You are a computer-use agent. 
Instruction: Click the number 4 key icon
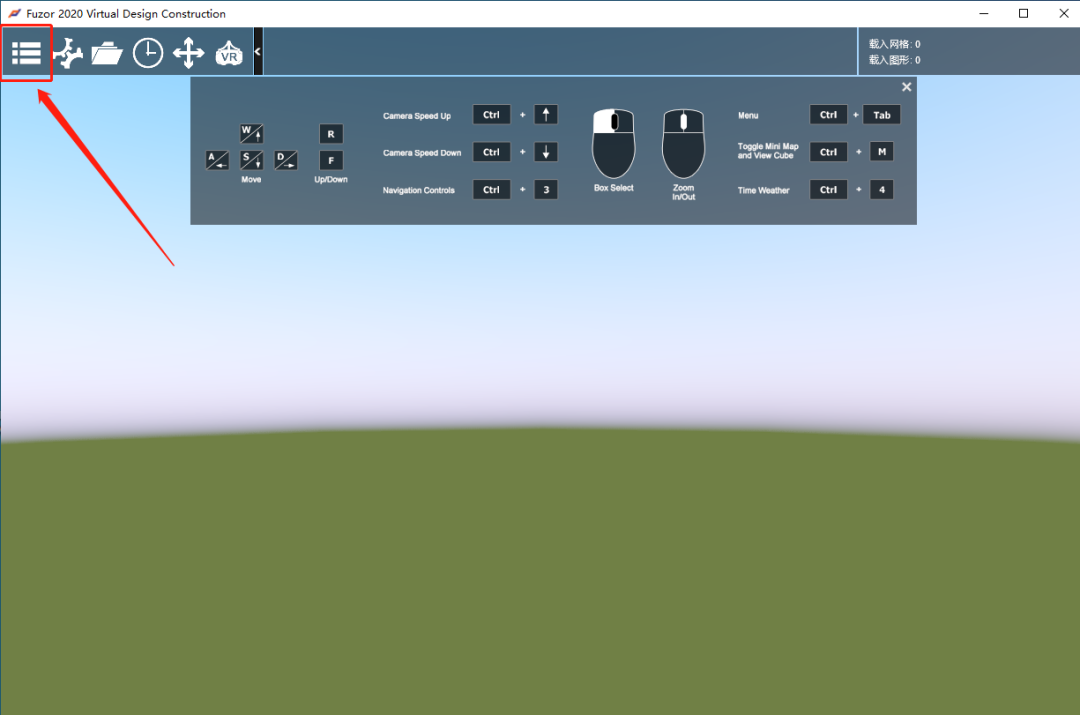pyautogui.click(x=882, y=189)
